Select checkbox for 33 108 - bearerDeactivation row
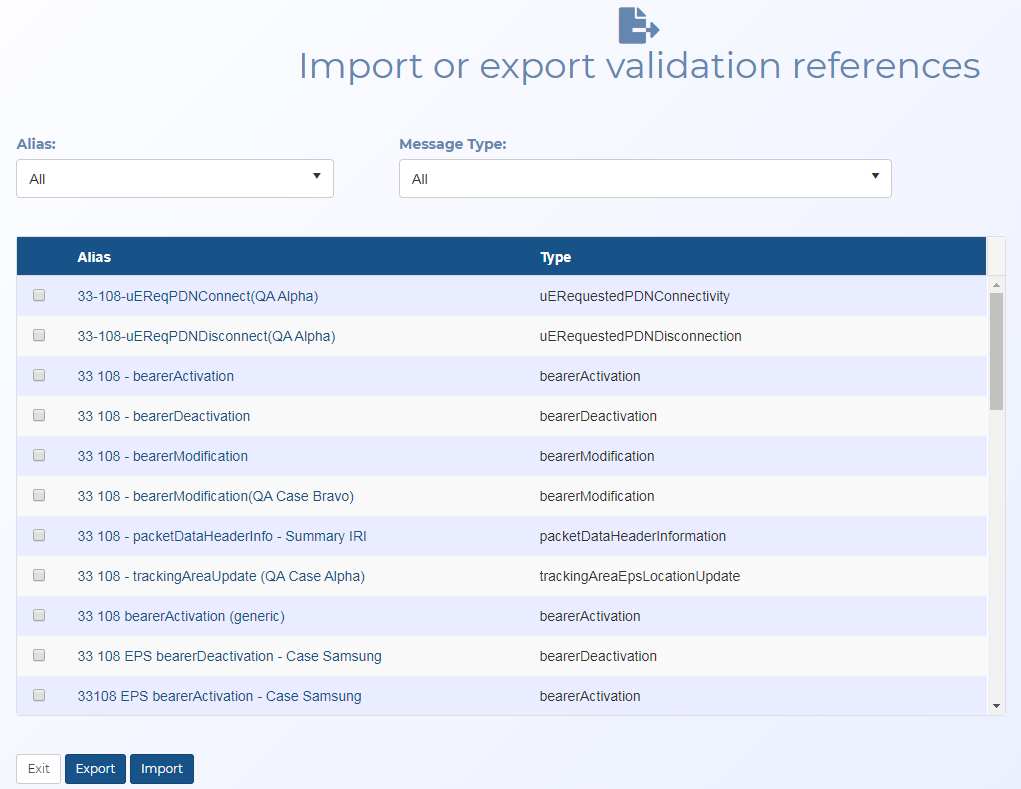 point(39,416)
